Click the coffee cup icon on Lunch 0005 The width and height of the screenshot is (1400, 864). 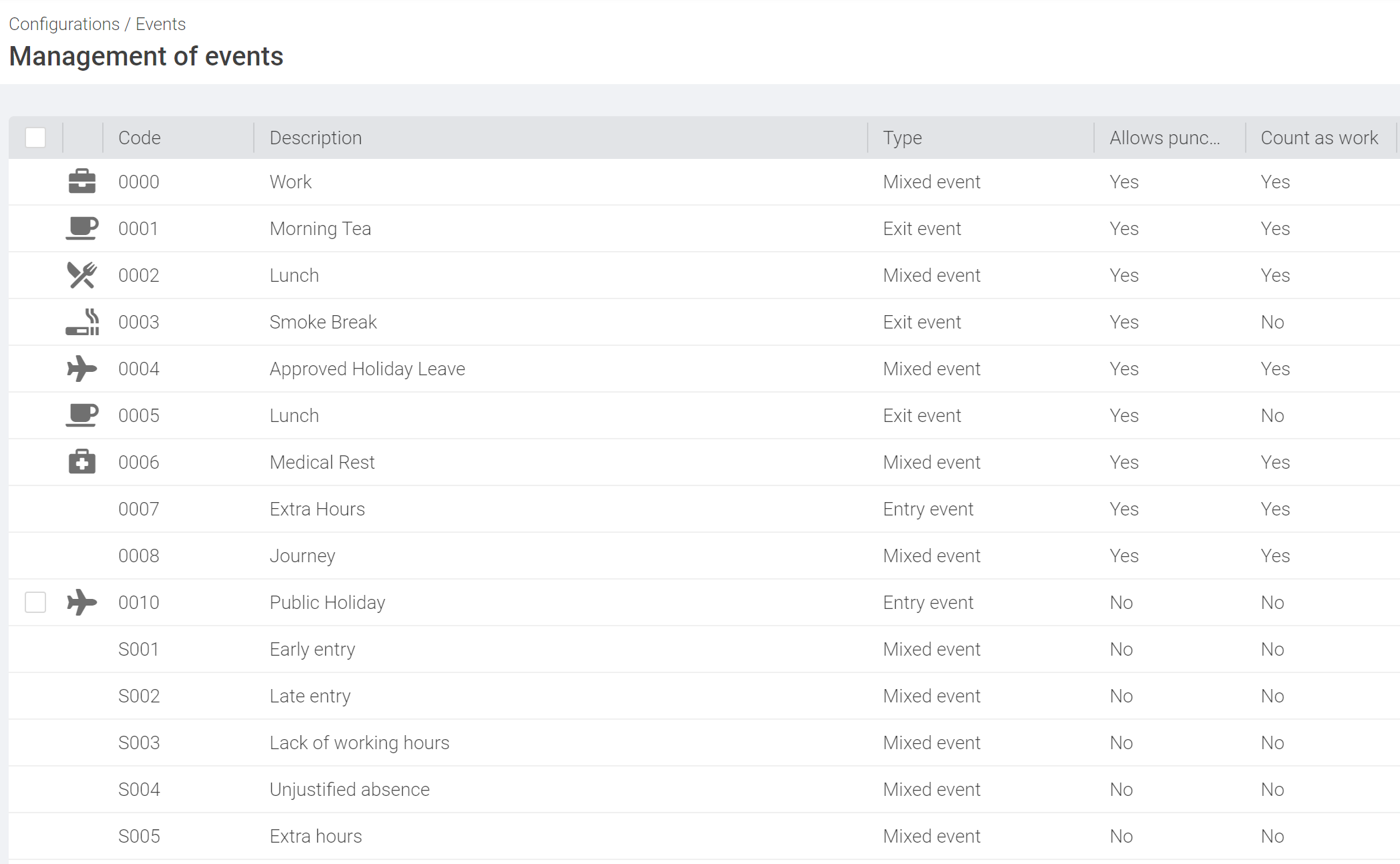(x=82, y=415)
